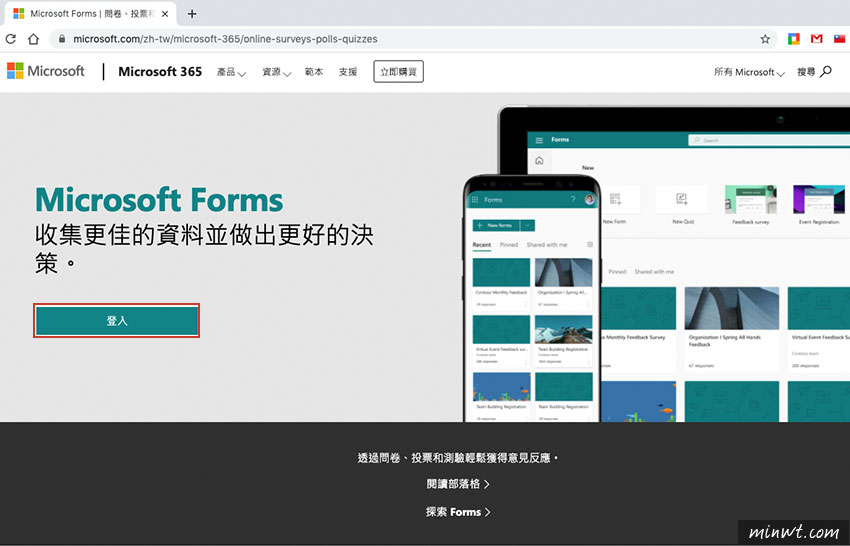Close the Microsoft Forms browser tab
The height and width of the screenshot is (546, 850).
coord(165,14)
